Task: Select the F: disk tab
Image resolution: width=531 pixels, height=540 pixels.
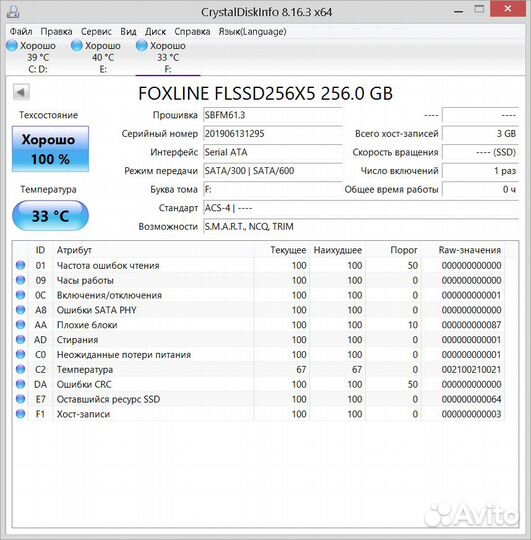Action: [x=168, y=57]
